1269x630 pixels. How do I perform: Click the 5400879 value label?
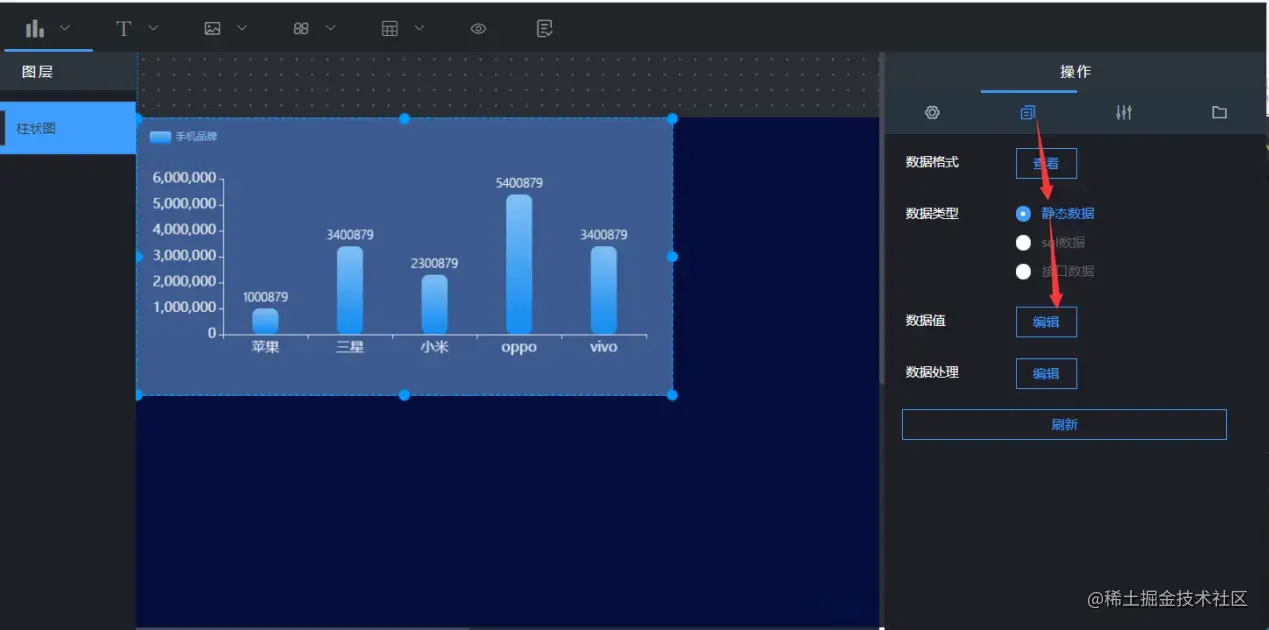coord(519,183)
